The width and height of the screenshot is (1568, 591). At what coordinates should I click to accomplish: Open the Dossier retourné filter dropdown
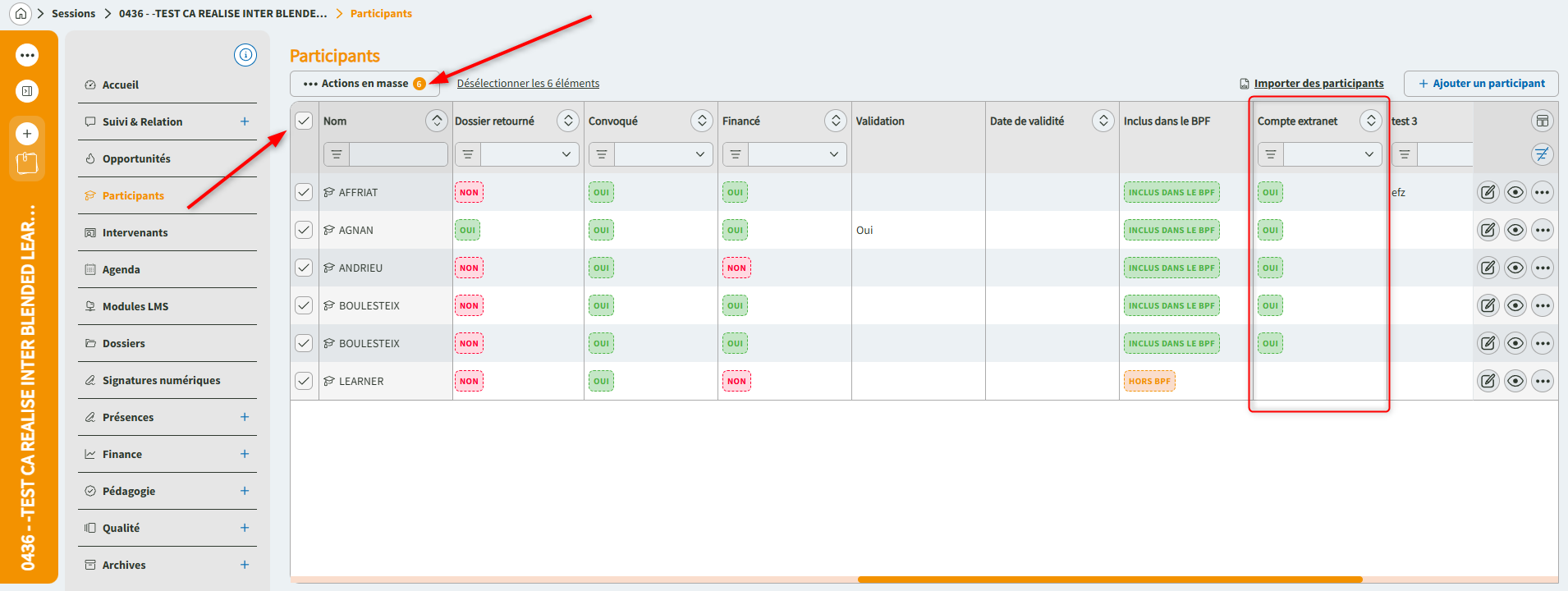[x=530, y=154]
